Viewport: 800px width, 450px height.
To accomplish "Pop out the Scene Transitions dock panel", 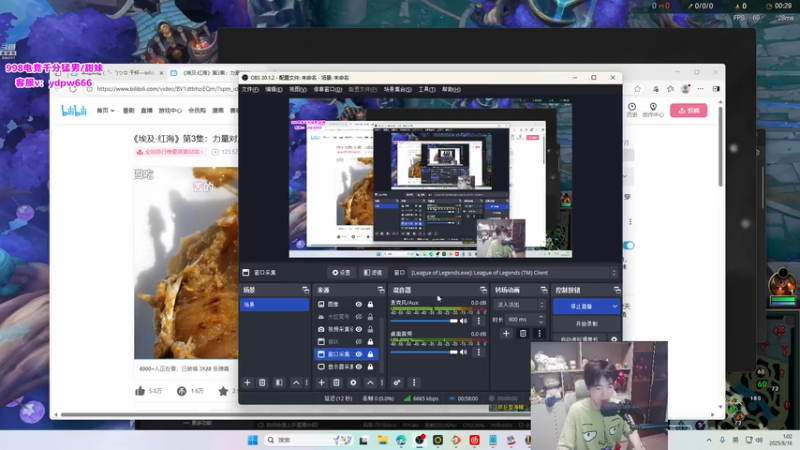I will pyautogui.click(x=544, y=290).
